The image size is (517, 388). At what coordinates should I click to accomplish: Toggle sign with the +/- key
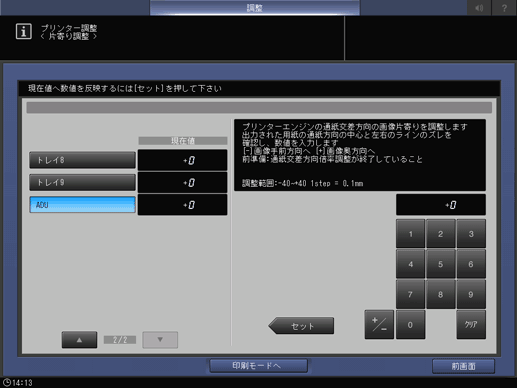(379, 325)
